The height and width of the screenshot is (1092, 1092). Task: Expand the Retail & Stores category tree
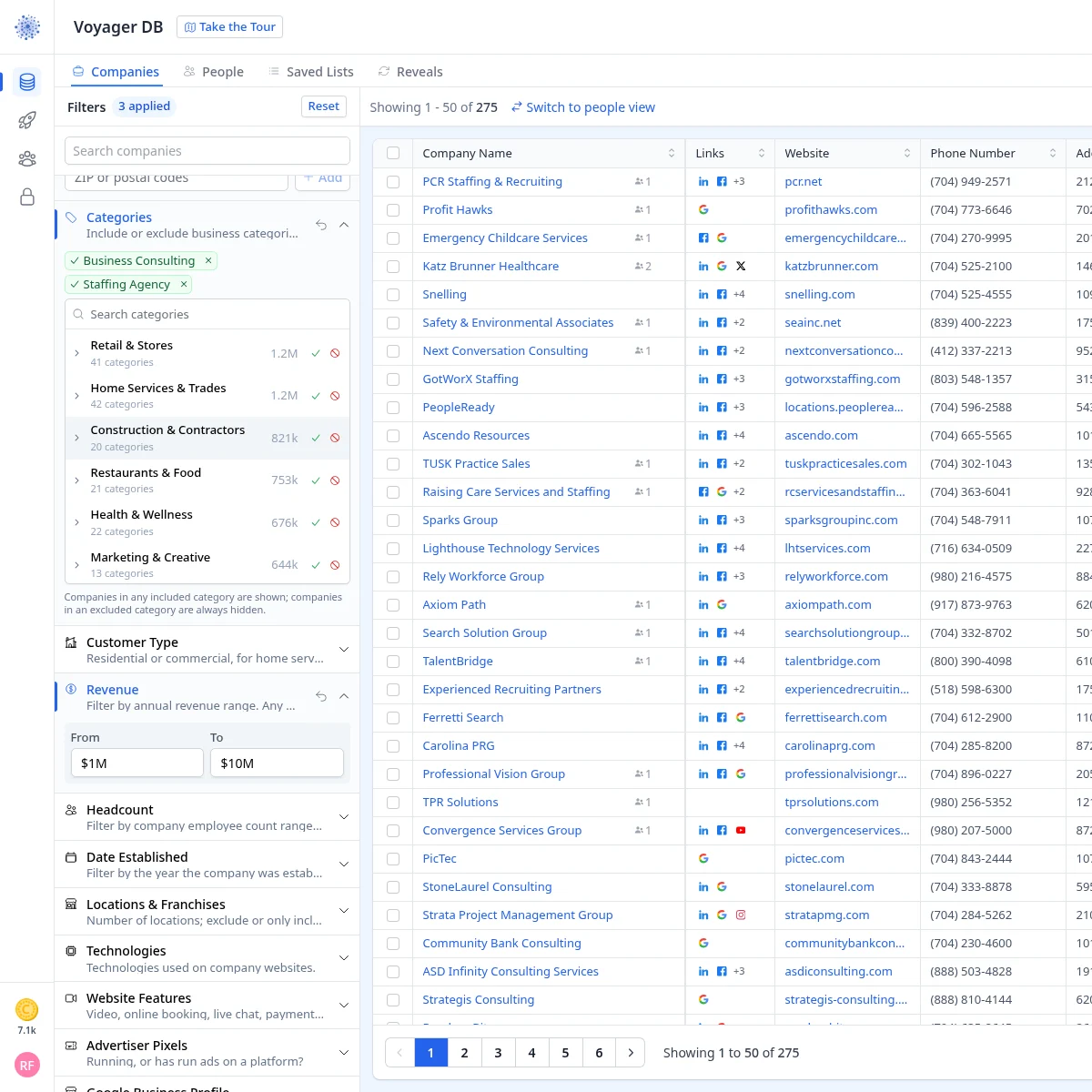pyautogui.click(x=76, y=353)
